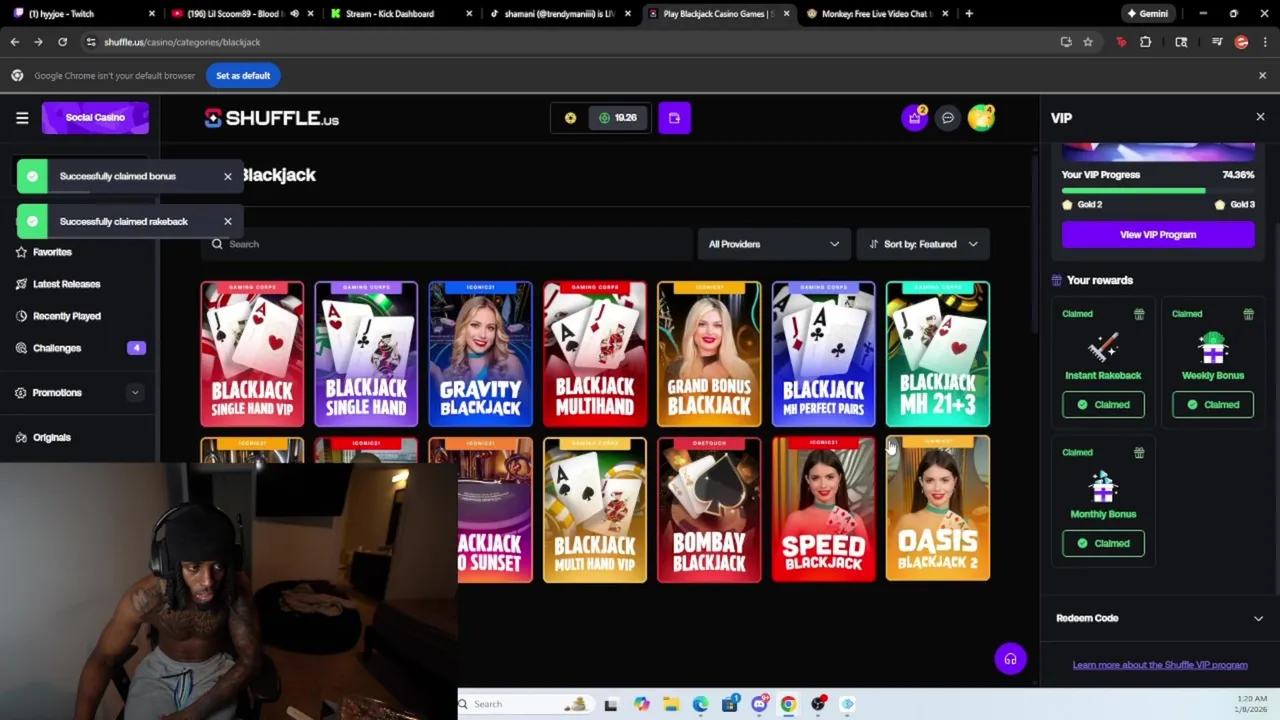Click the Social Casino button
The image size is (1280, 720).
click(x=95, y=118)
